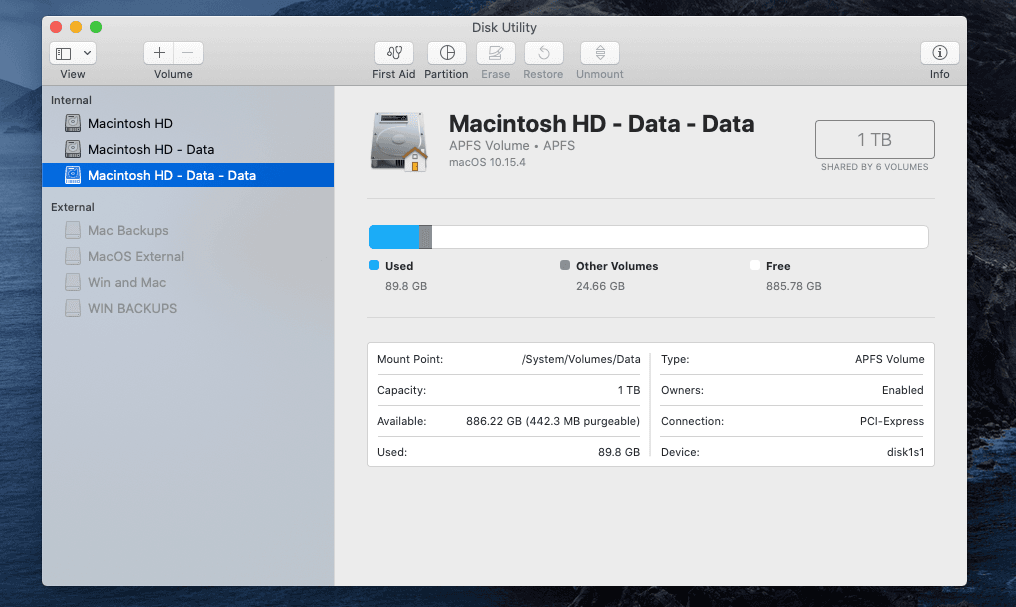Image resolution: width=1016 pixels, height=607 pixels.
Task: Click the Erase toolbar icon
Action: click(x=496, y=53)
